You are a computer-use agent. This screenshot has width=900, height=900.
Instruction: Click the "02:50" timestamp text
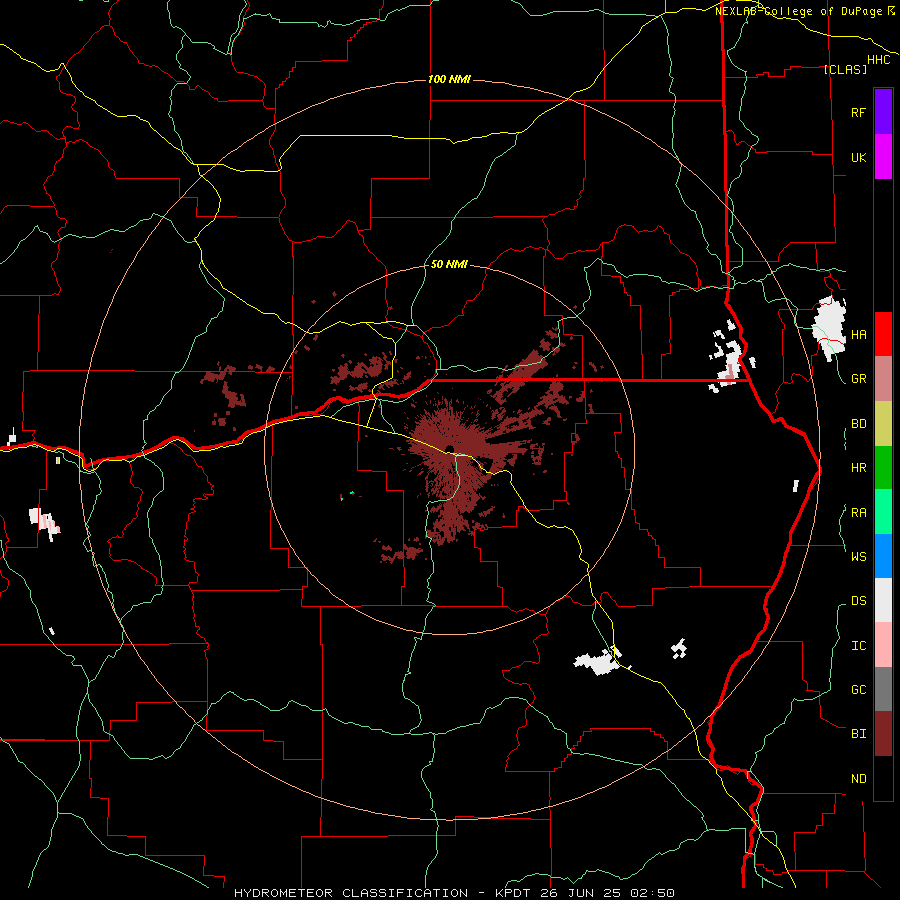coord(652,893)
